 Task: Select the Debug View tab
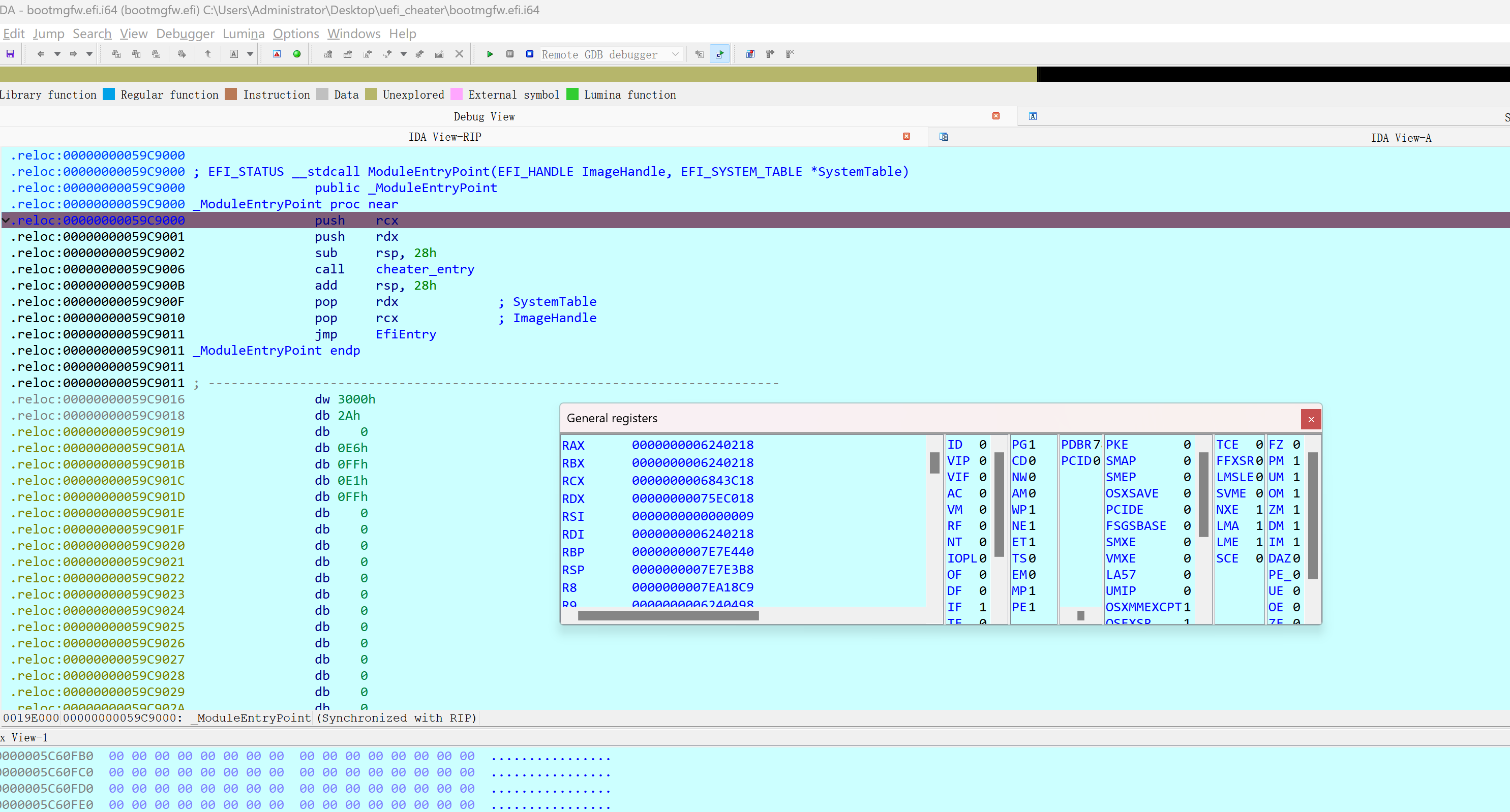484,116
